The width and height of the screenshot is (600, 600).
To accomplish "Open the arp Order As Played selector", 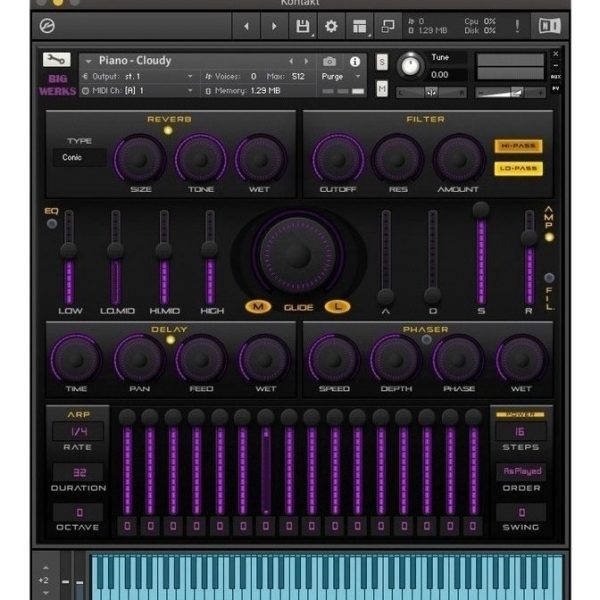I will click(522, 471).
